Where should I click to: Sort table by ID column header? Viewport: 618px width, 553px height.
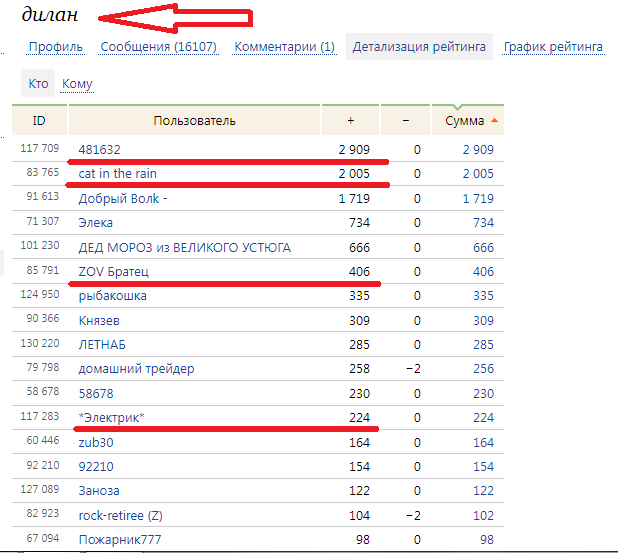39,121
